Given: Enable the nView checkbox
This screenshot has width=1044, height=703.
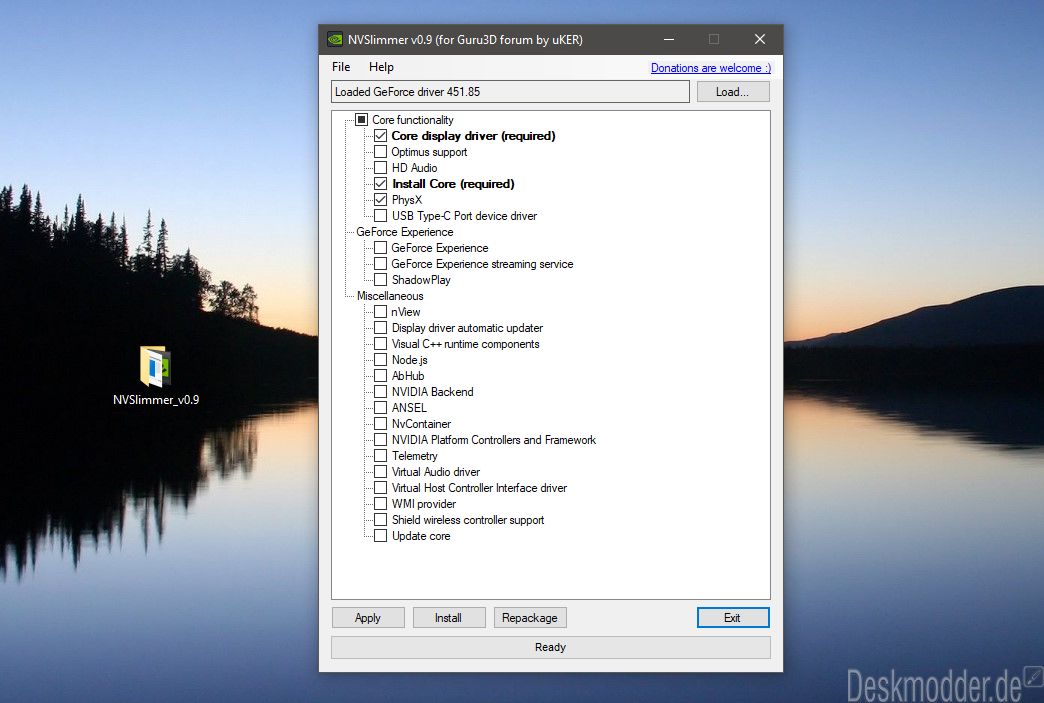Looking at the screenshot, I should tap(380, 312).
